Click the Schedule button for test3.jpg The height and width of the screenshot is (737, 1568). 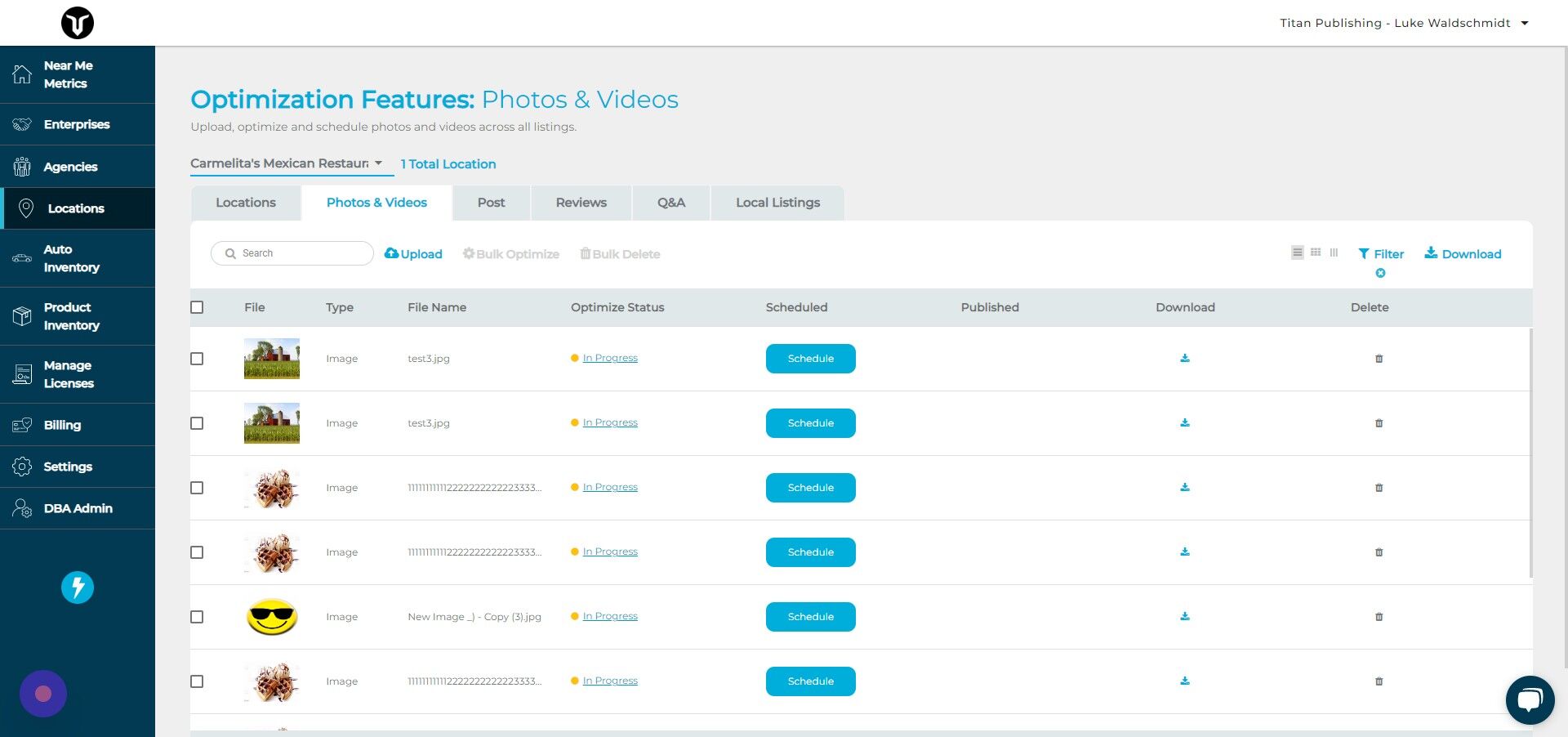[x=809, y=358]
